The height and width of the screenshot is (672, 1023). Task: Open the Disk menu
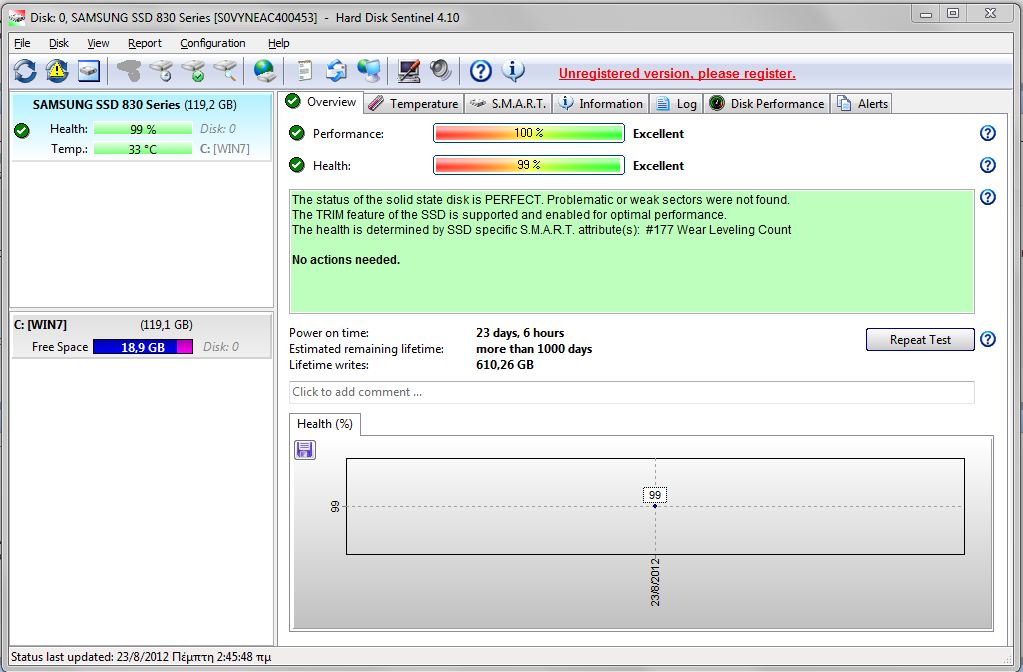click(x=59, y=43)
